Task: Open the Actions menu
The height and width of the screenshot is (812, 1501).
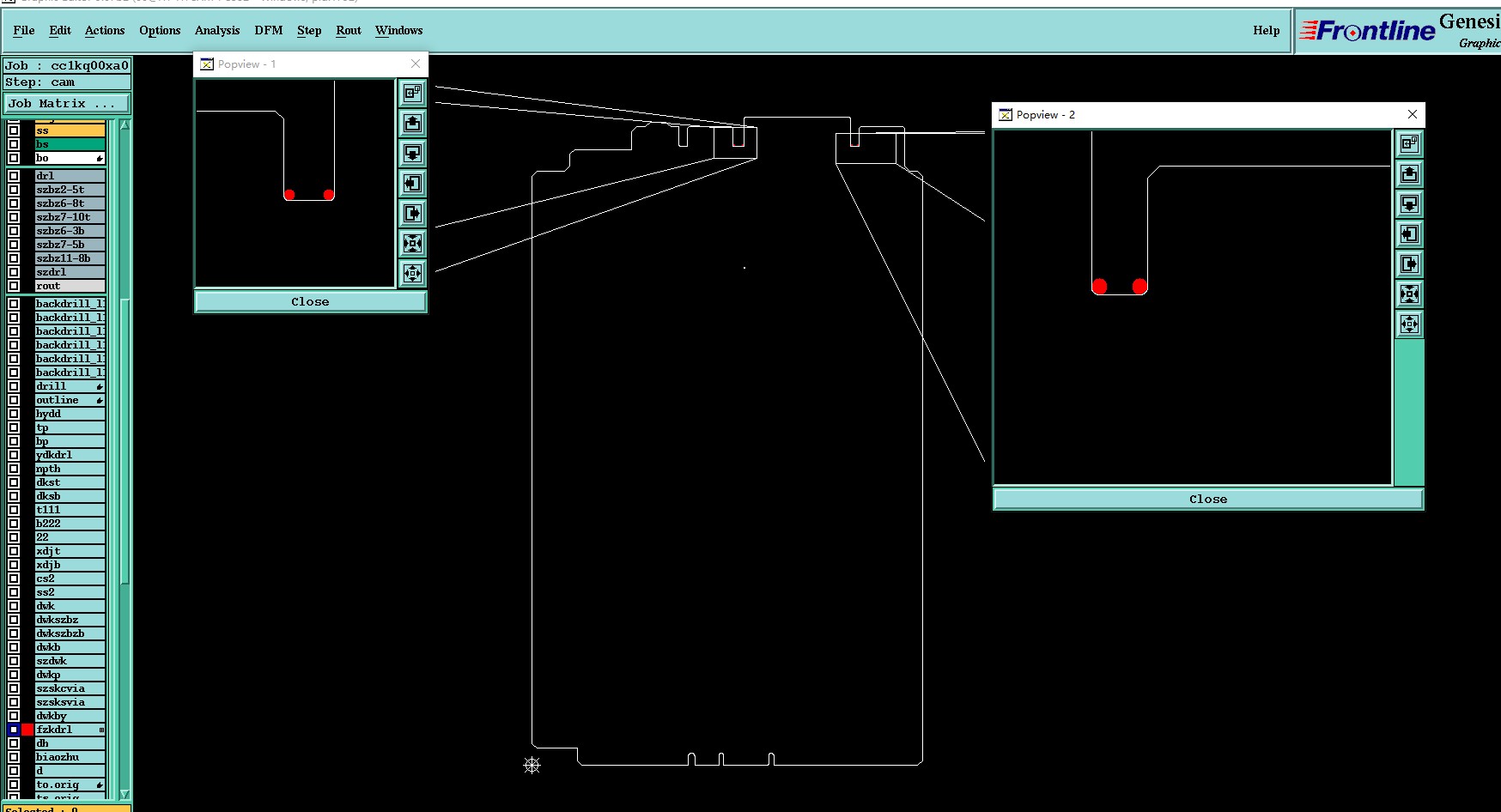Action: 105,31
